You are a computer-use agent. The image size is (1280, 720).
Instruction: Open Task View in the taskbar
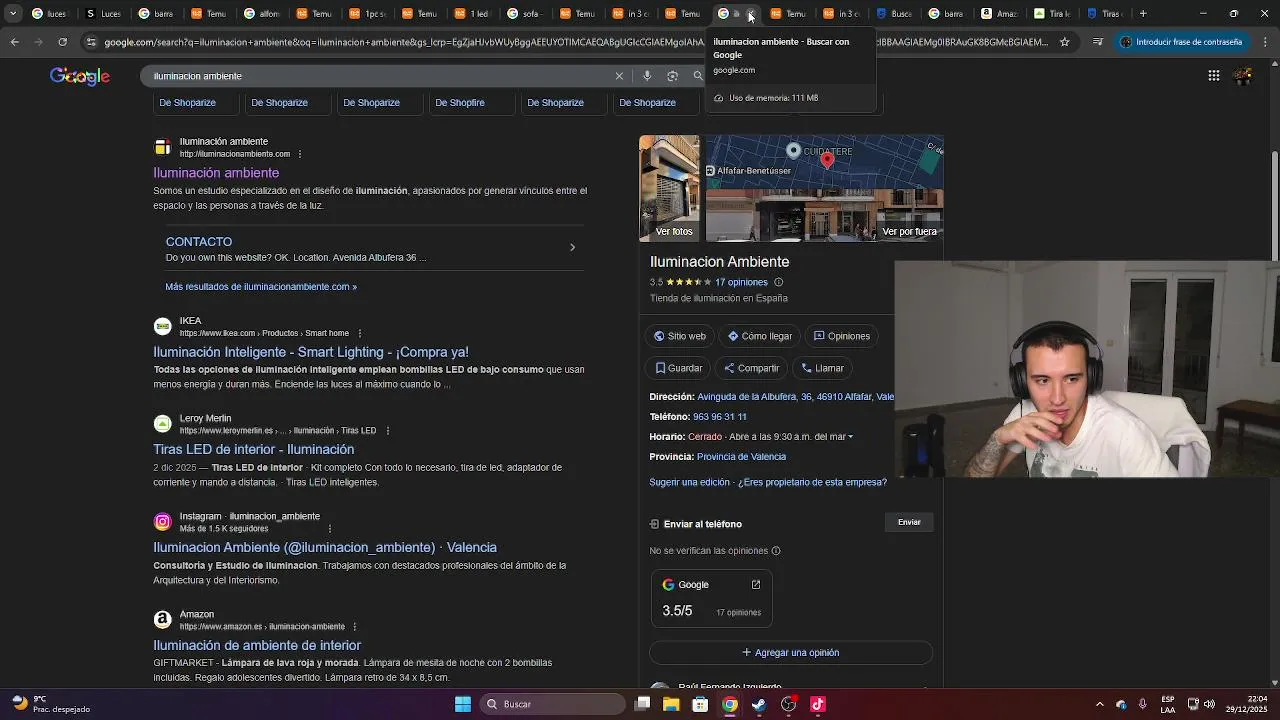pyautogui.click(x=643, y=704)
